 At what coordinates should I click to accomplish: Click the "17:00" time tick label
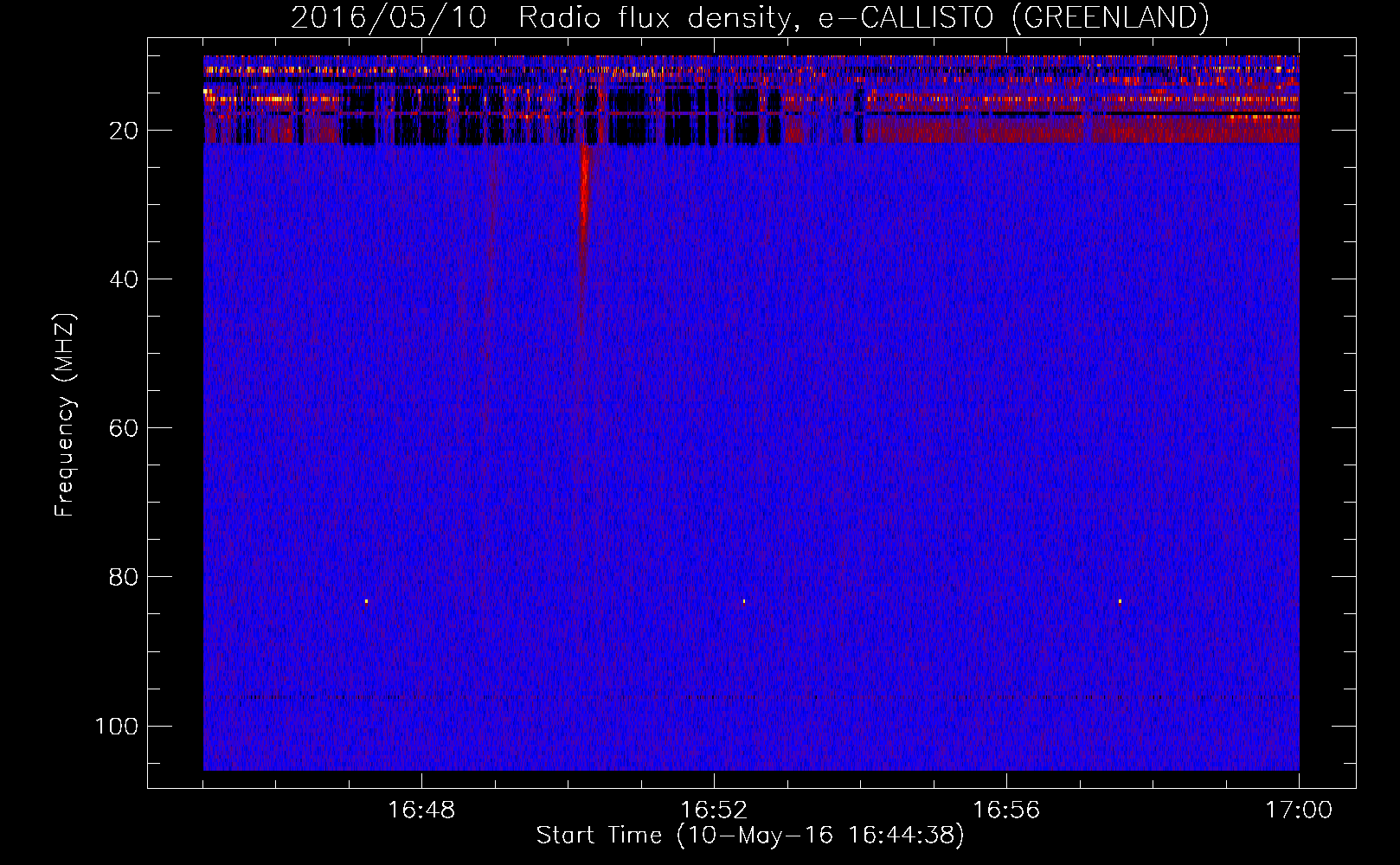(1299, 811)
